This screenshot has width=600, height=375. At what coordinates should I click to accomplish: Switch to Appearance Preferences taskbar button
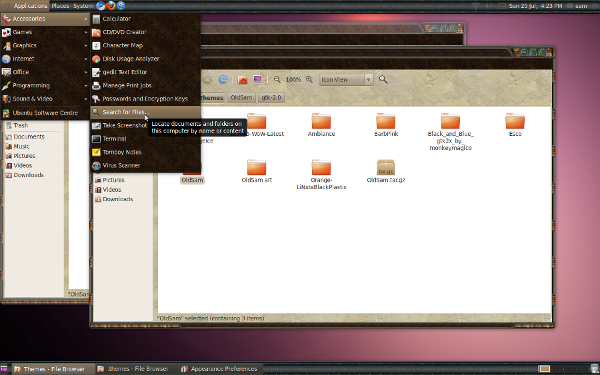[x=221, y=369]
